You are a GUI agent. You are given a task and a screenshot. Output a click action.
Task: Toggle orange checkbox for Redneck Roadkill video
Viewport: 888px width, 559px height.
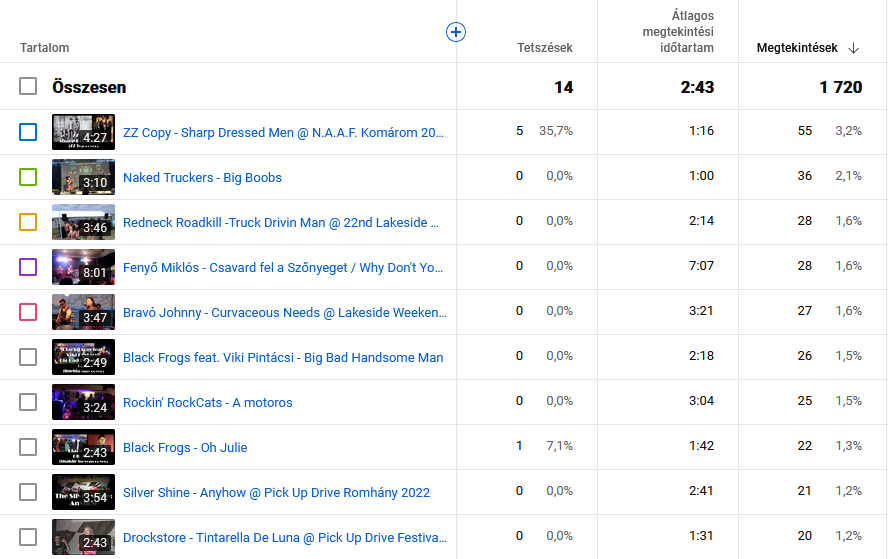click(x=28, y=222)
